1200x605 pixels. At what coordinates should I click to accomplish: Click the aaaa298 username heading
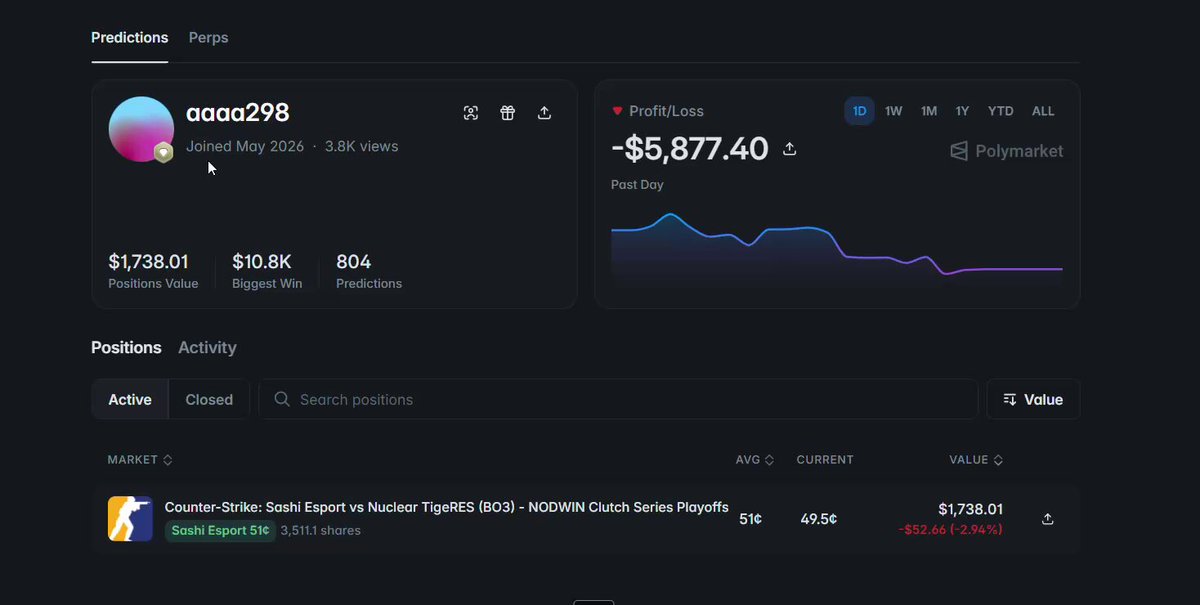[x=238, y=113]
